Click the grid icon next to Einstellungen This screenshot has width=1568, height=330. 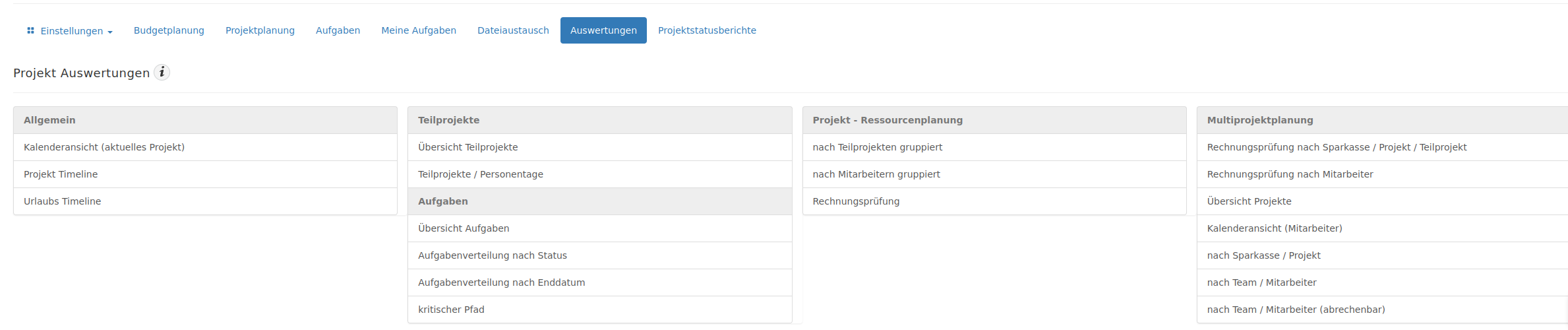pyautogui.click(x=30, y=30)
